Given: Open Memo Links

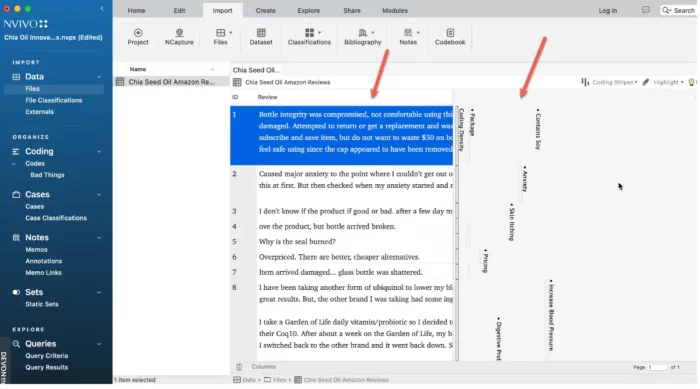Looking at the screenshot, I should tap(43, 273).
